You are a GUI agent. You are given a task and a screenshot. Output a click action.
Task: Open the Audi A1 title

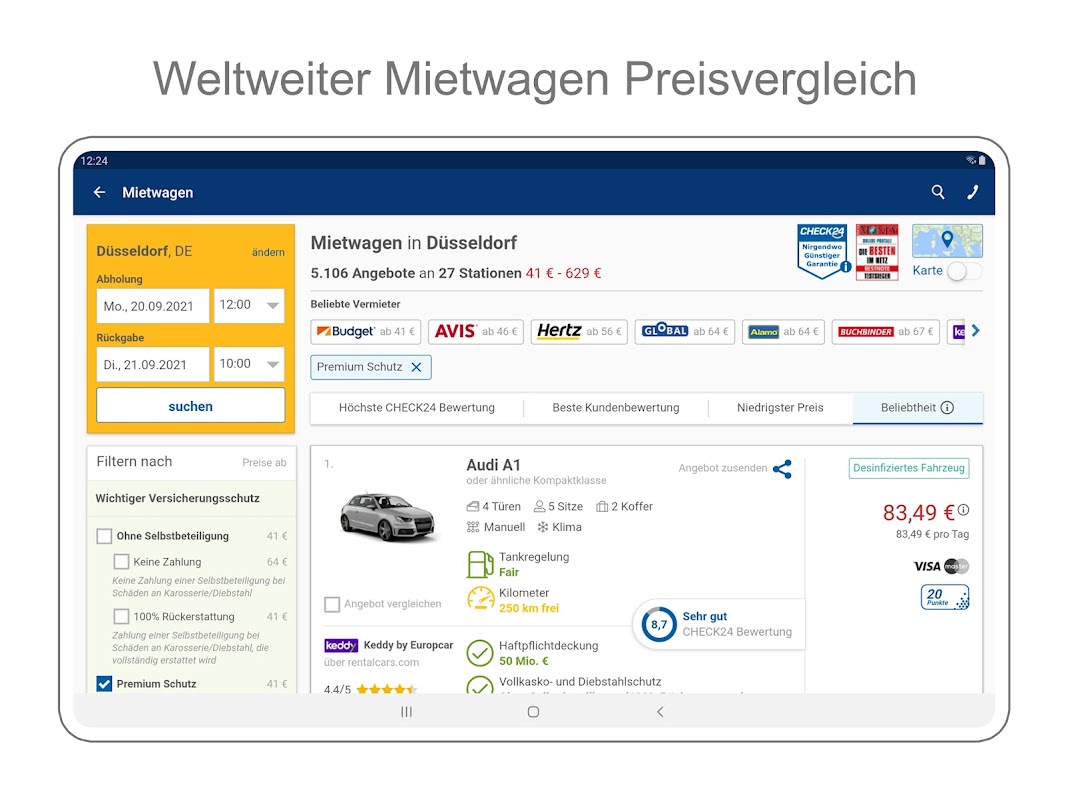493,465
